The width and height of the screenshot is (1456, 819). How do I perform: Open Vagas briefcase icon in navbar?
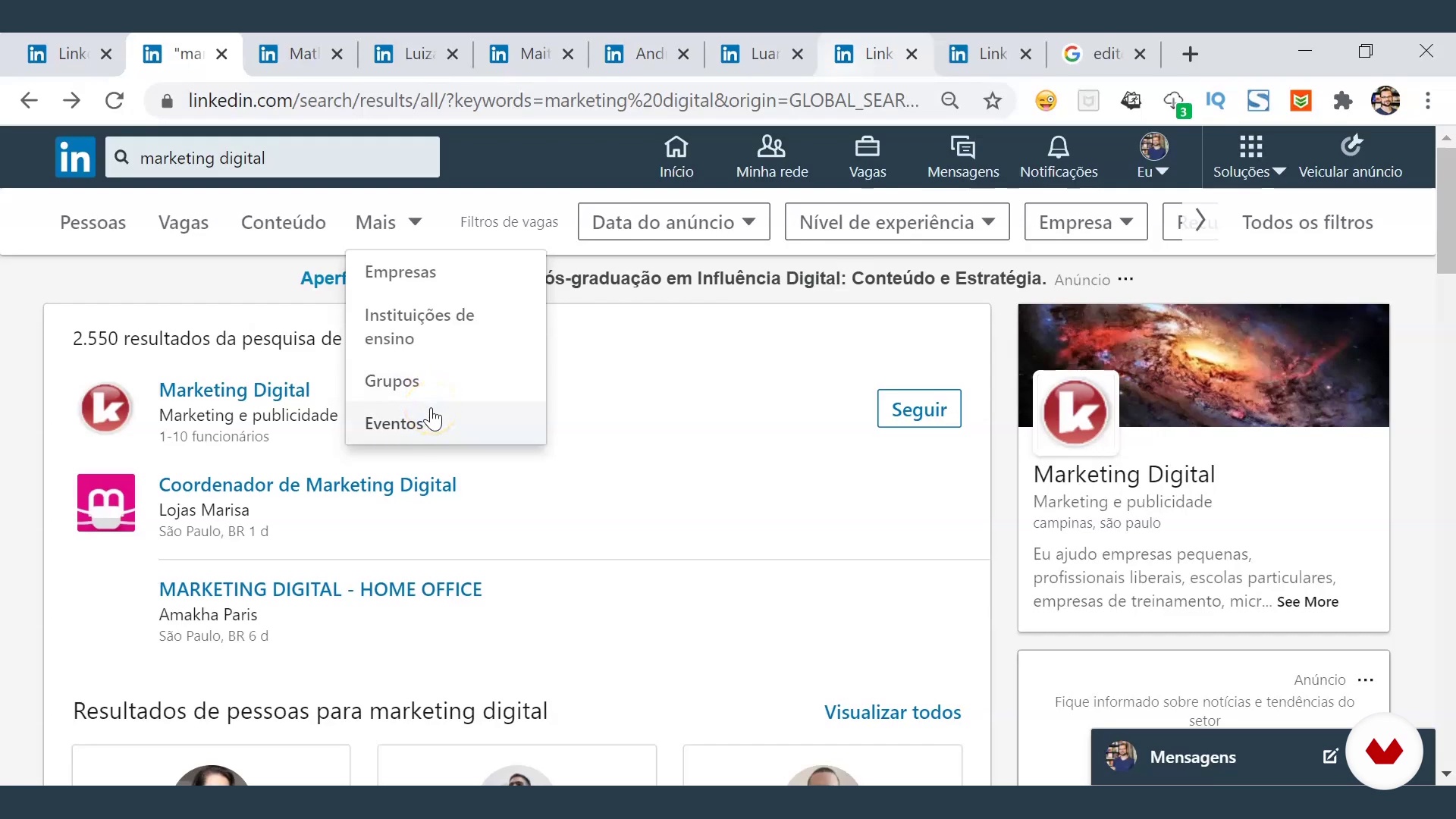pyautogui.click(x=868, y=158)
